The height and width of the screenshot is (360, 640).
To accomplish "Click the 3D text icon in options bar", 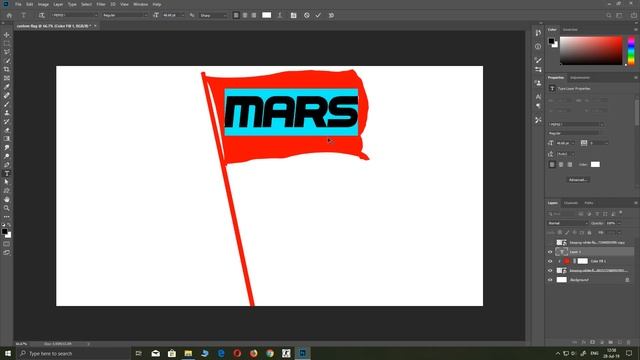I will coord(331,15).
